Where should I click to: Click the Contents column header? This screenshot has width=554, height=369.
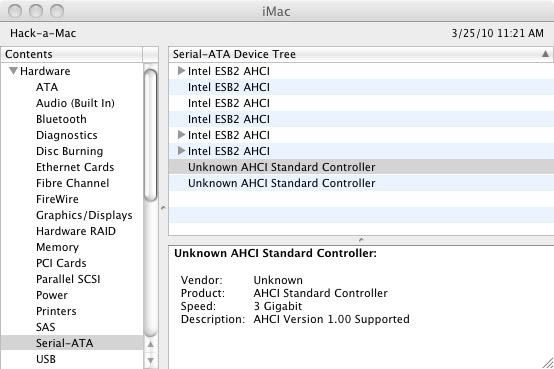(72, 54)
